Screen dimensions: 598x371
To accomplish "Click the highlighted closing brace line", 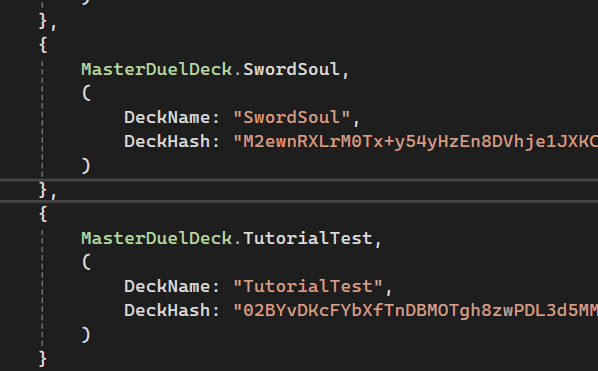I will 299,190.
